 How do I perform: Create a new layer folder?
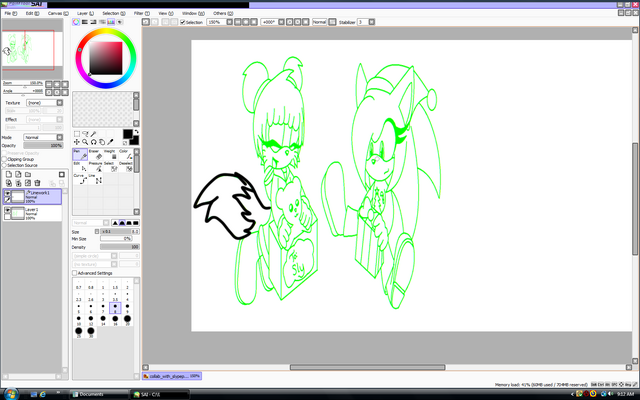tap(28, 174)
